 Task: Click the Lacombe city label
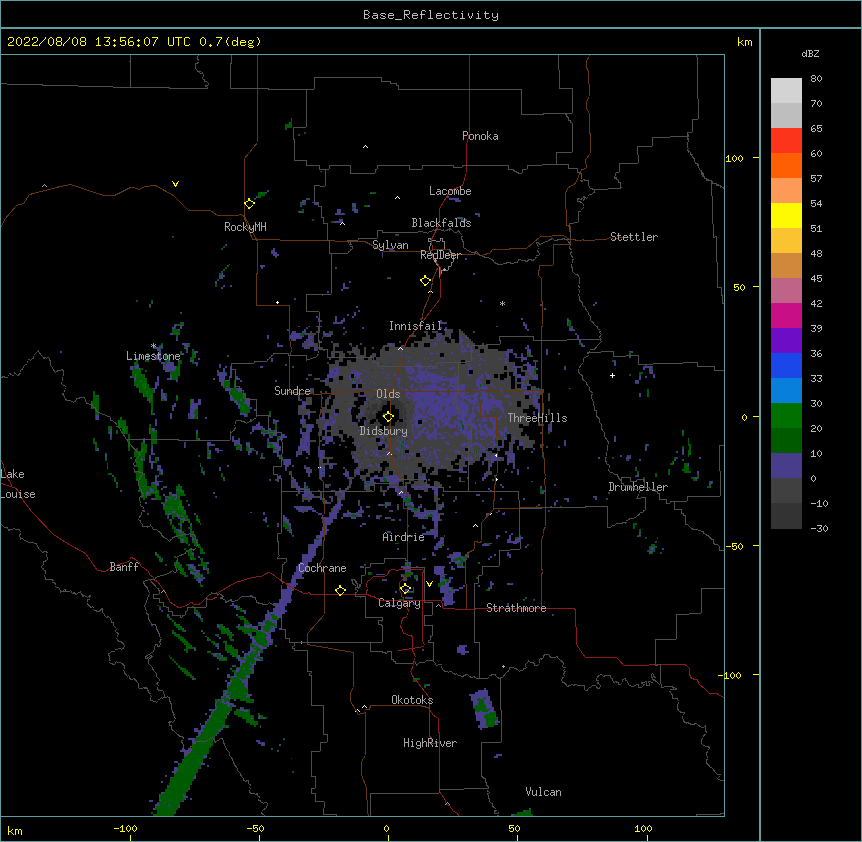(450, 191)
